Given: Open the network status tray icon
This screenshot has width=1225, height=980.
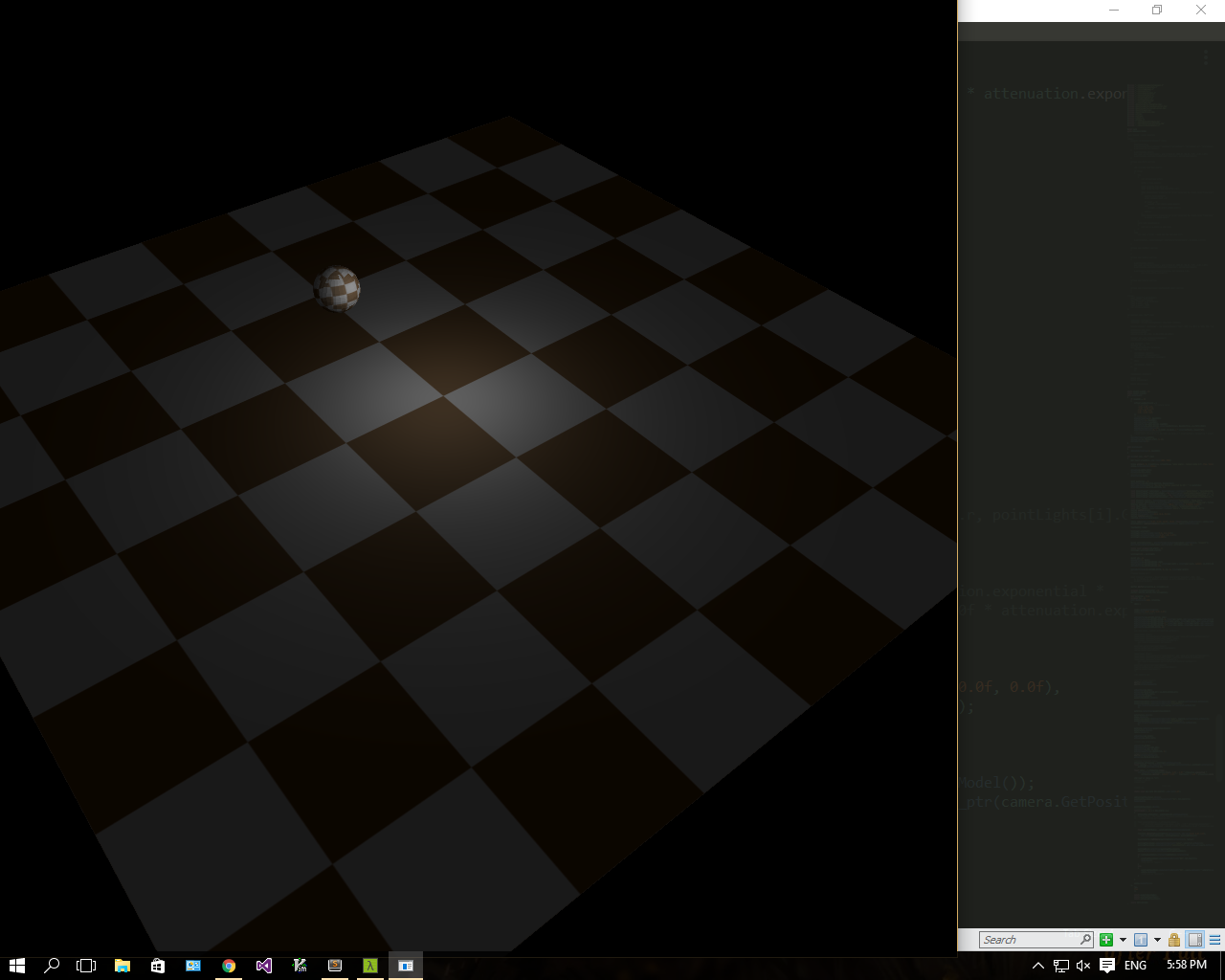Looking at the screenshot, I should (1061, 966).
